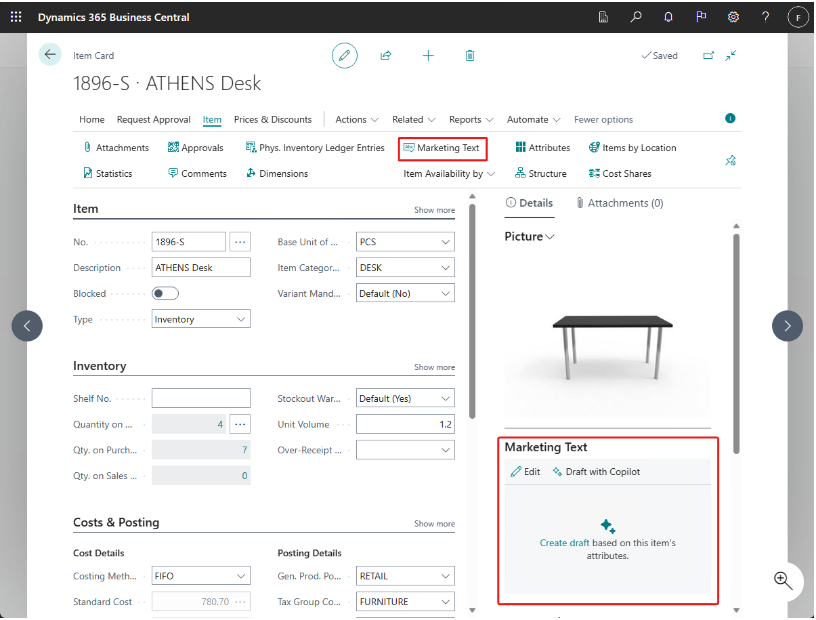Go to the next record
This screenshot has width=816, height=620.
tap(787, 326)
